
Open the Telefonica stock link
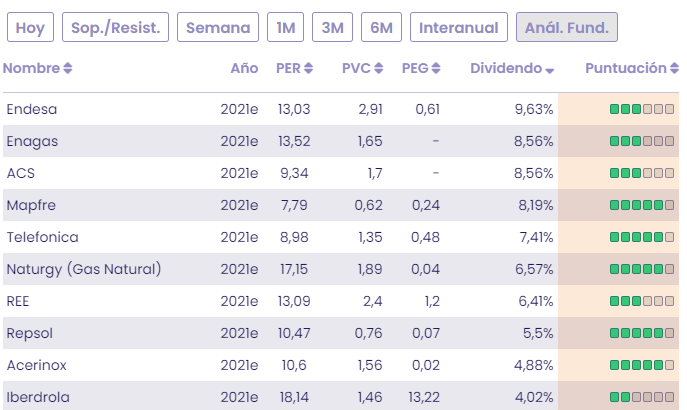click(42, 237)
